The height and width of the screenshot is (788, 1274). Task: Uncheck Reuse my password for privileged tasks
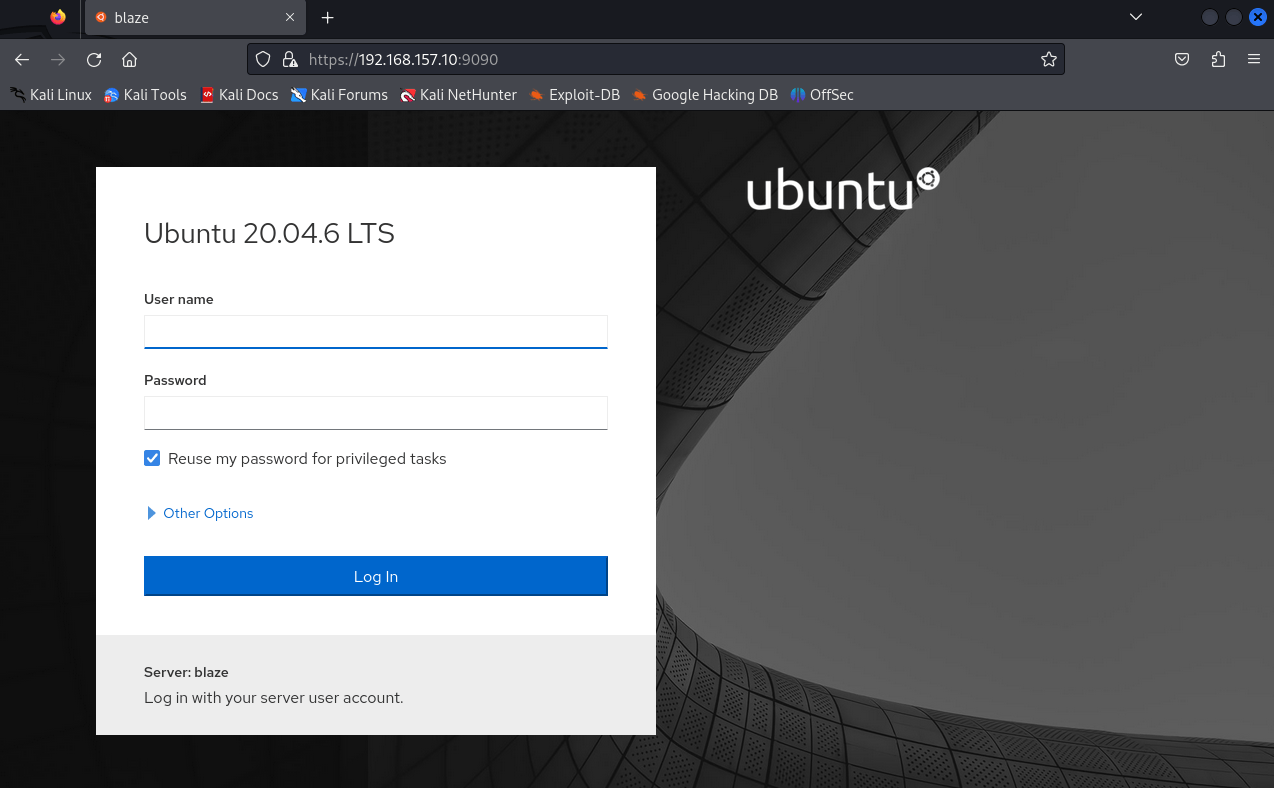tap(152, 458)
